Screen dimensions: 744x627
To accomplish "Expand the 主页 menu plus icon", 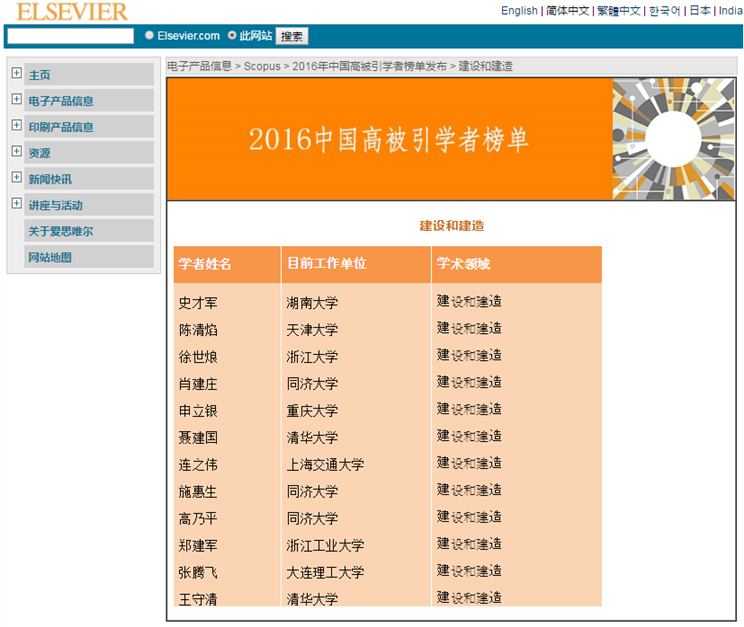I will (17, 73).
